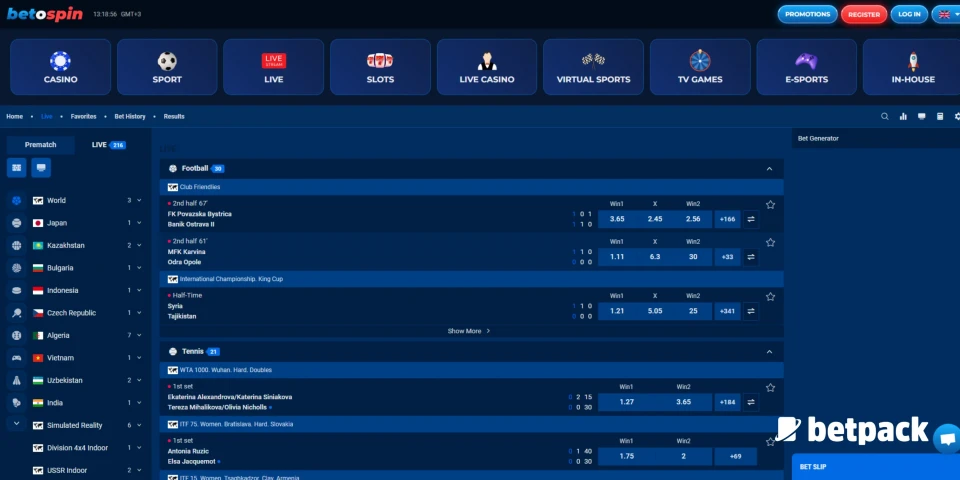This screenshot has height=480, width=960.
Task: Expand the Kazakhstan row chevron
Action: click(x=140, y=246)
